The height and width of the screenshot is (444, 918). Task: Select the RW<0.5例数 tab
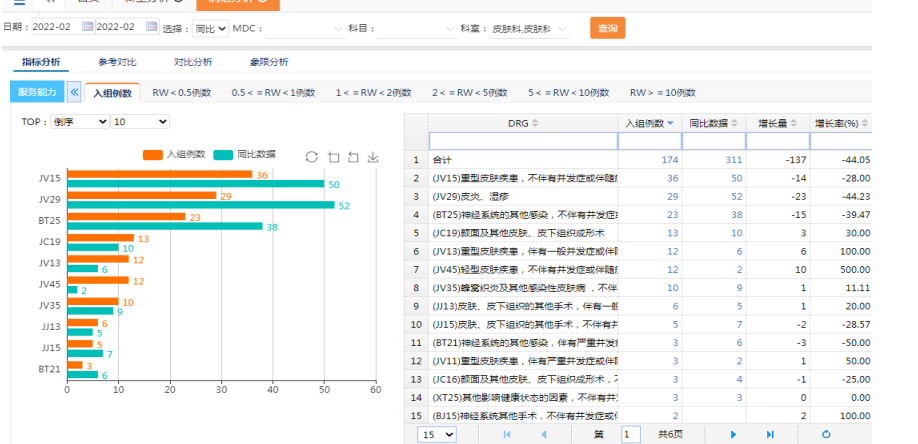point(181,93)
